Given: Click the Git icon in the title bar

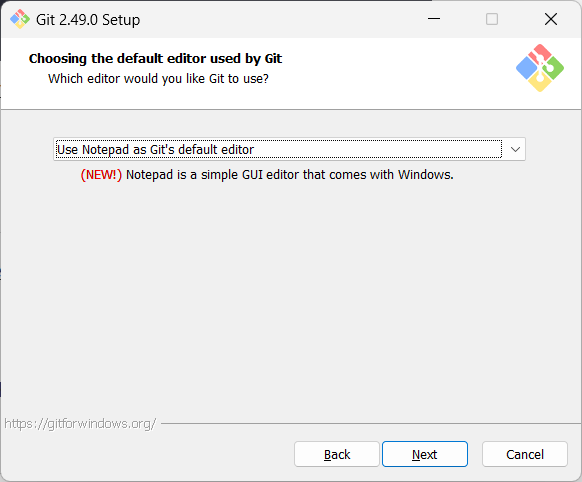Looking at the screenshot, I should [x=20, y=19].
